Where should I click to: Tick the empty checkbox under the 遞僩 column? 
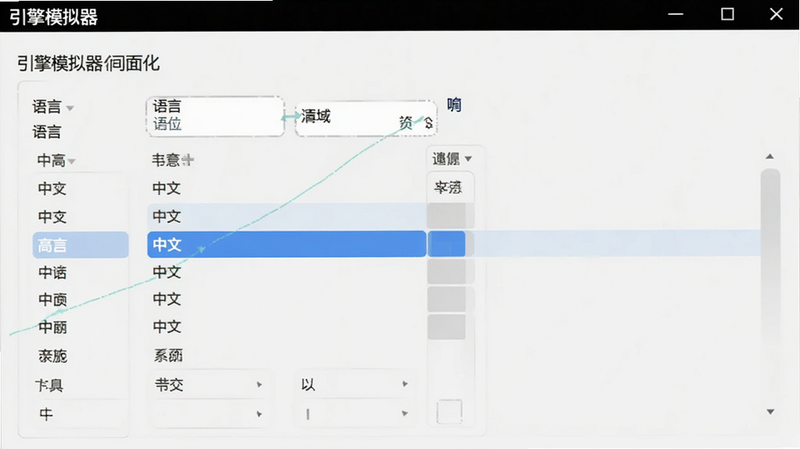click(449, 412)
